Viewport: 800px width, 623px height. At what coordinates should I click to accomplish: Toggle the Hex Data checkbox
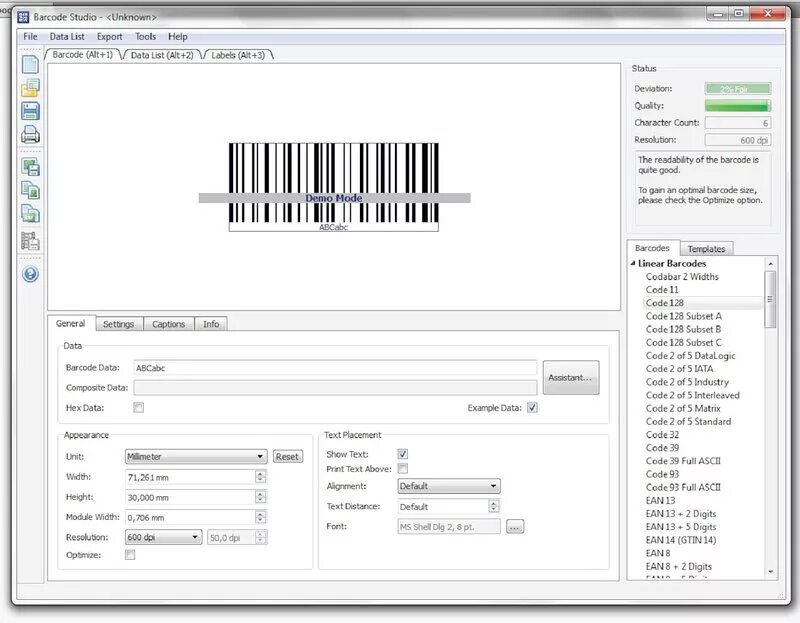pos(138,407)
